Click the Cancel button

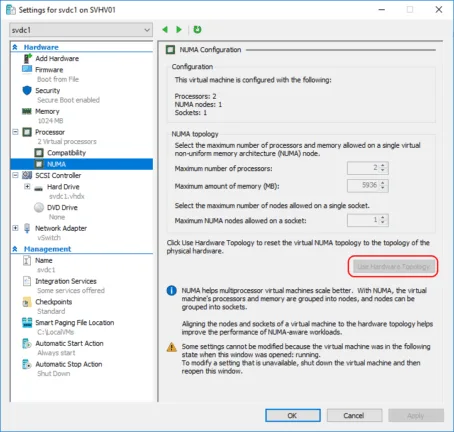click(x=354, y=416)
